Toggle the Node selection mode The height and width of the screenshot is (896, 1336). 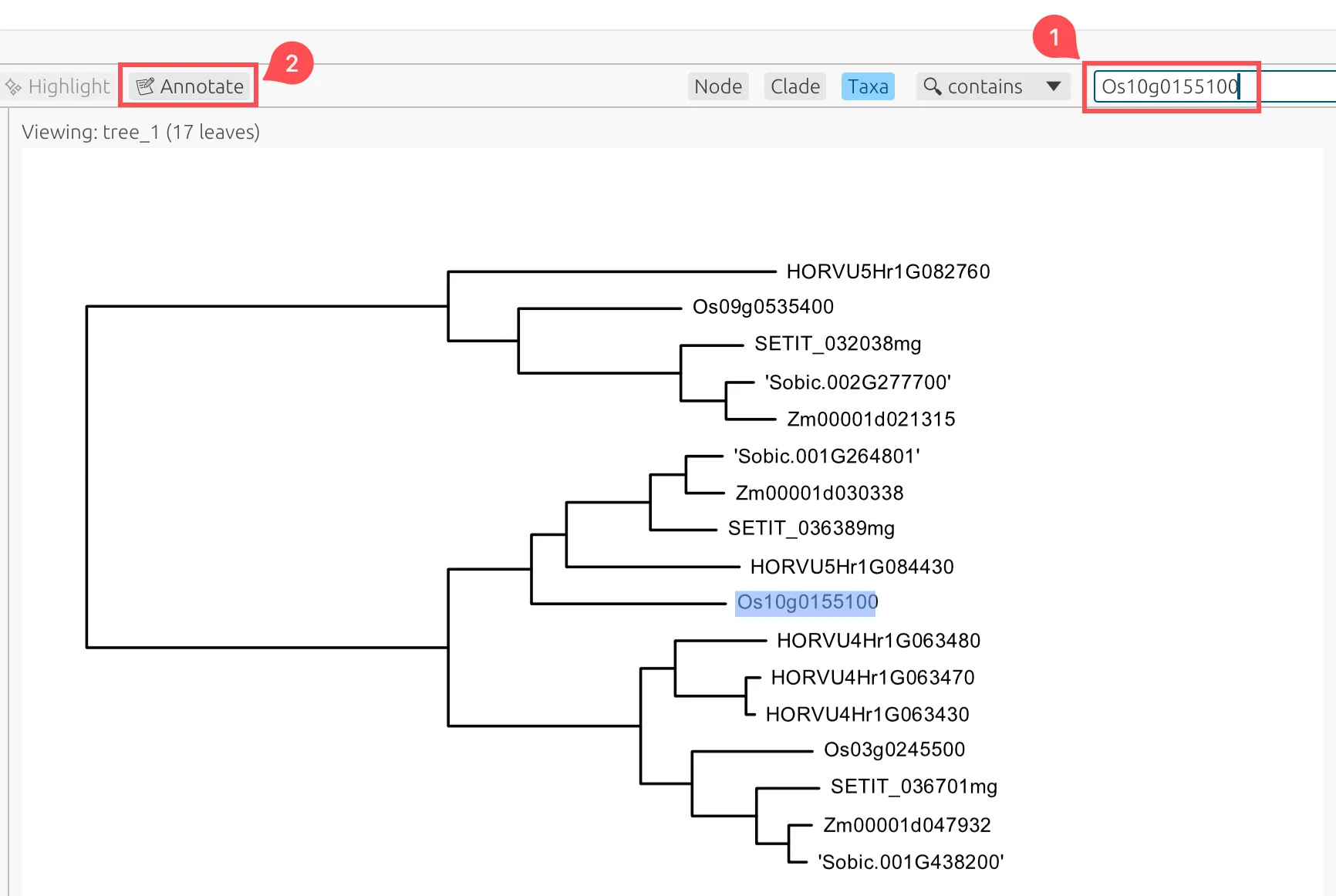tap(717, 86)
